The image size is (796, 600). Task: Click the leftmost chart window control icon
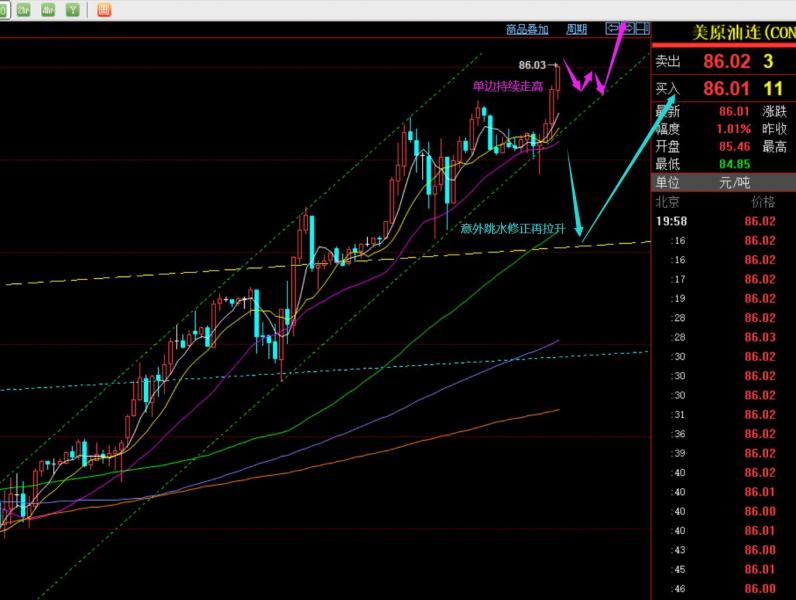(612, 29)
